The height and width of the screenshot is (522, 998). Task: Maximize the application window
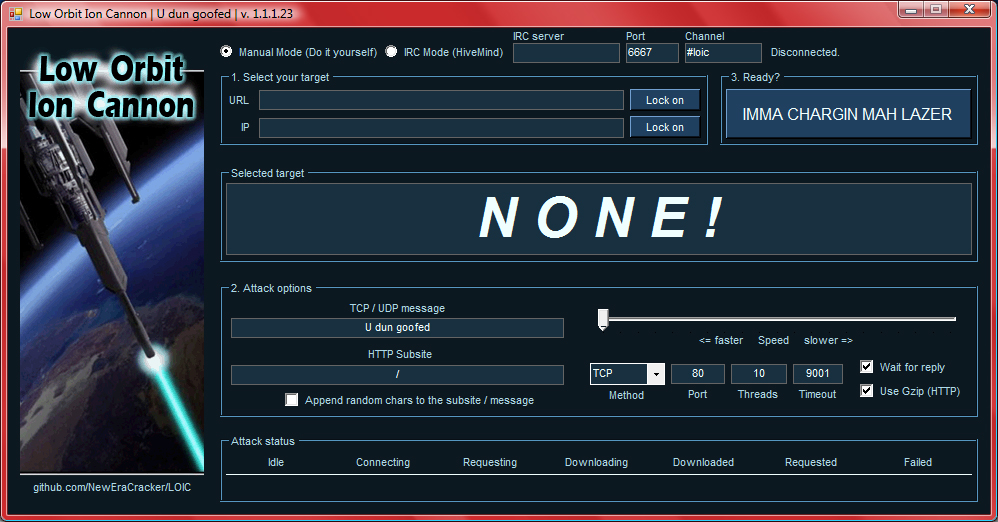tap(936, 10)
